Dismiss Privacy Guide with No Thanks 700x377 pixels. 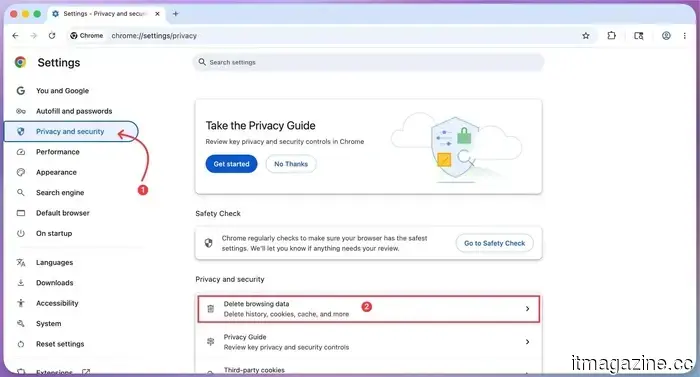point(291,164)
